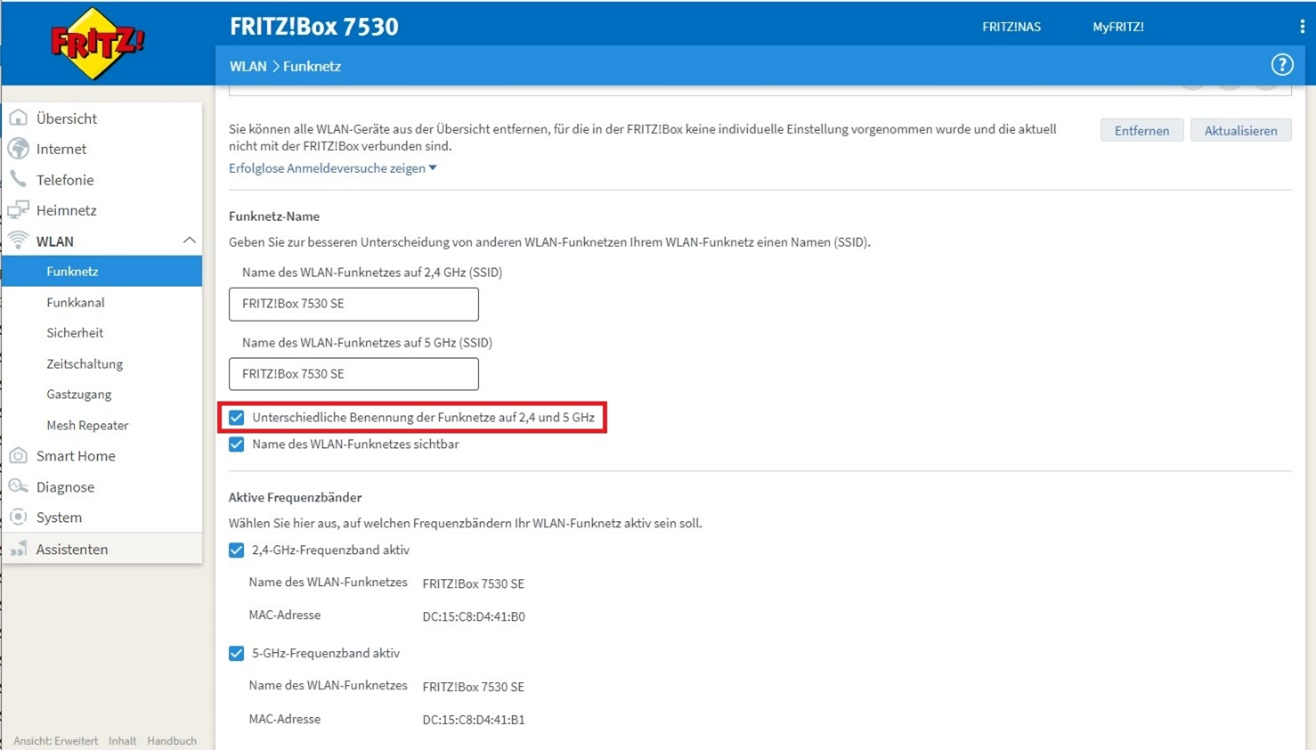
Task: Click the Telefonie phone icon
Action: pyautogui.click(x=18, y=180)
